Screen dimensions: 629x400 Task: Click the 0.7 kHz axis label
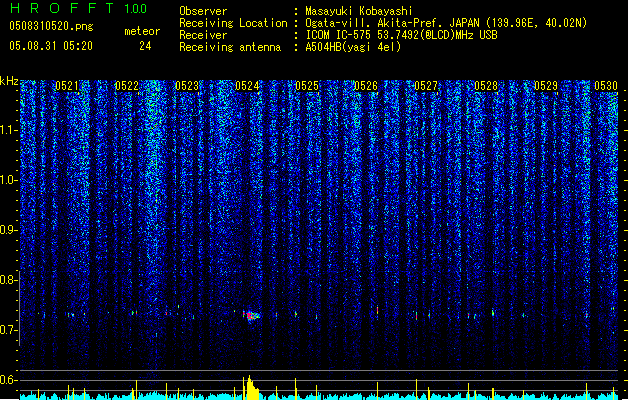tap(9, 330)
